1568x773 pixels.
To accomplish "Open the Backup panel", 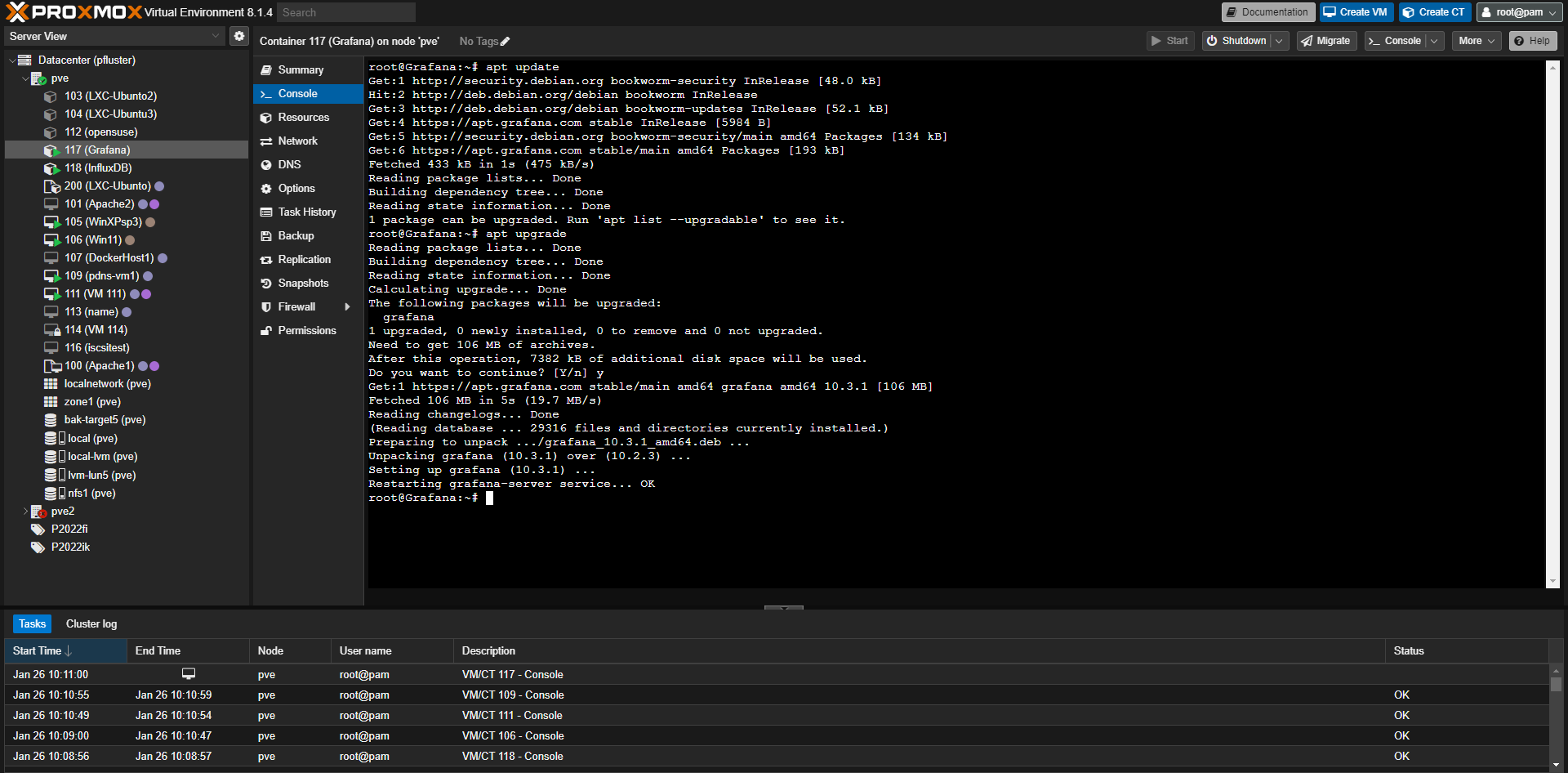I will (308, 236).
